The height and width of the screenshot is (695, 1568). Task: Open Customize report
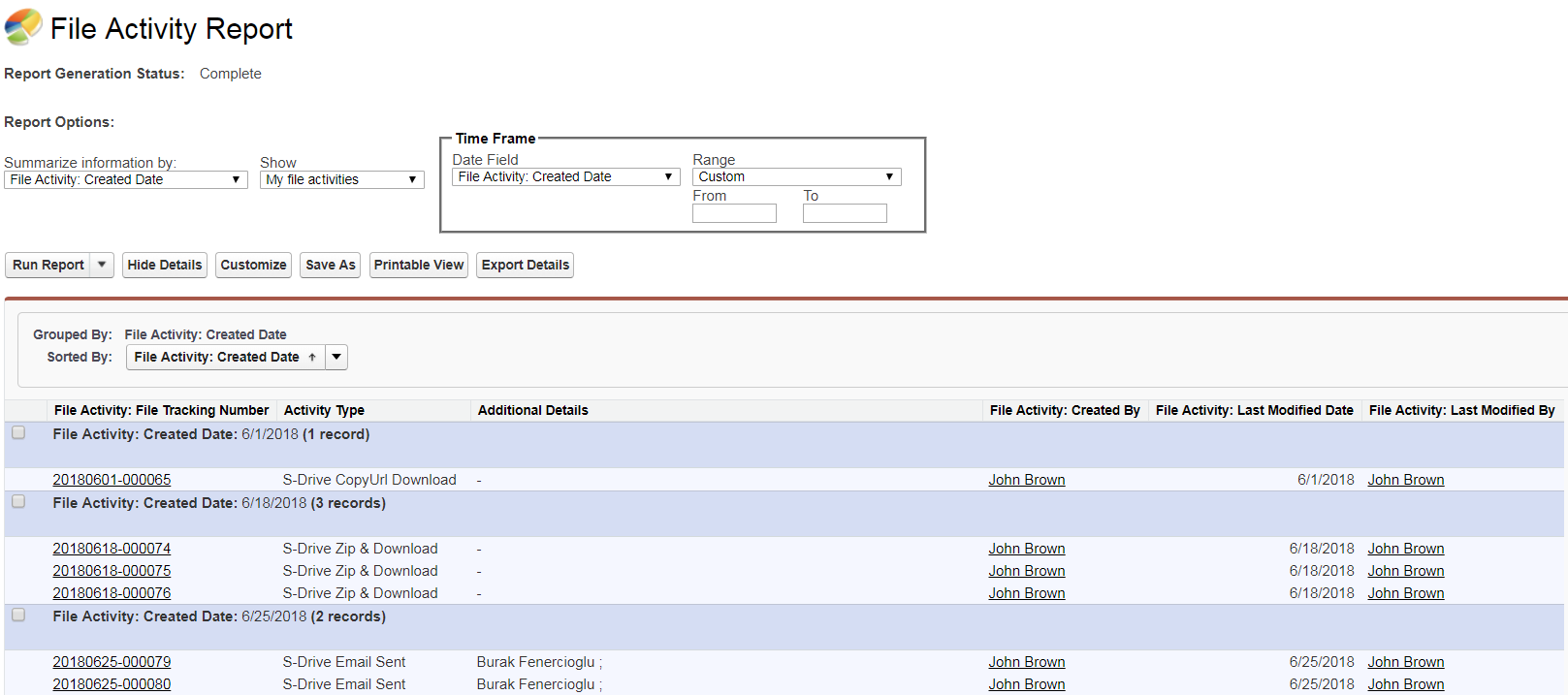(x=253, y=265)
